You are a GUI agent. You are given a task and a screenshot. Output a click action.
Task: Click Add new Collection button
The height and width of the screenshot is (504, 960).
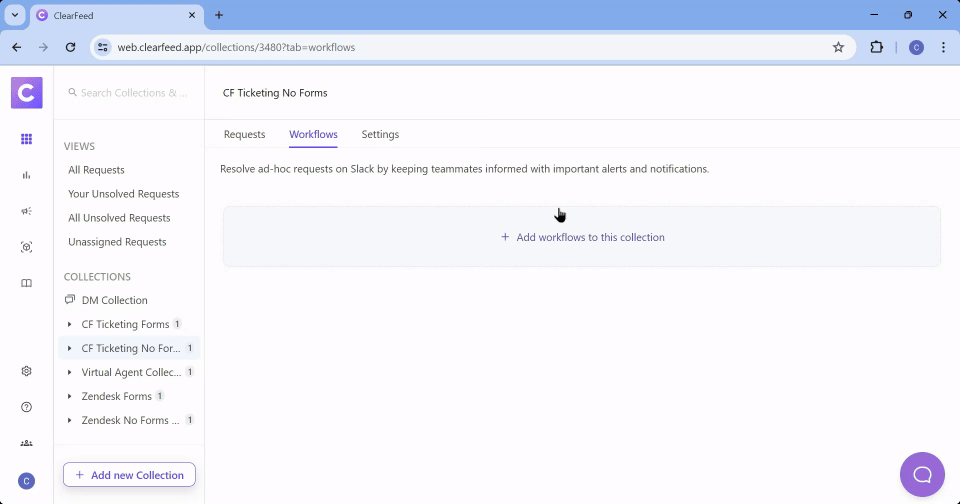(x=129, y=475)
